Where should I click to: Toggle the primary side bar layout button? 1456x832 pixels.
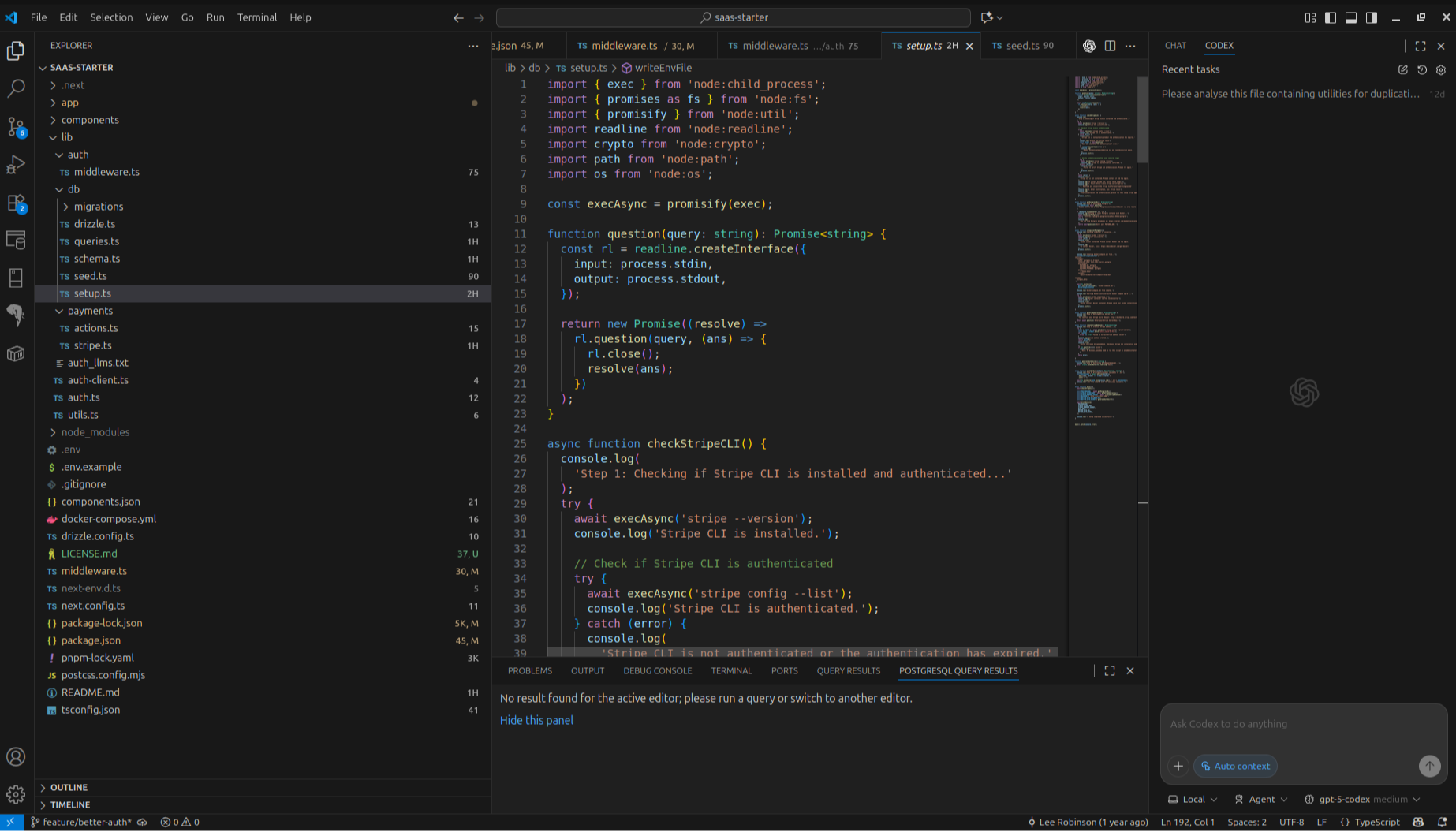[x=1331, y=17]
